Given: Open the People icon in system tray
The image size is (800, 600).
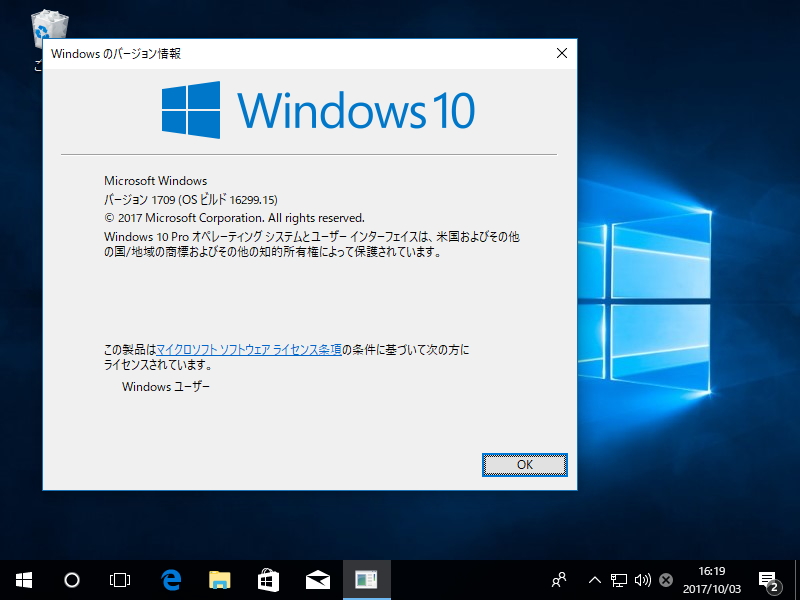Looking at the screenshot, I should click(x=558, y=580).
